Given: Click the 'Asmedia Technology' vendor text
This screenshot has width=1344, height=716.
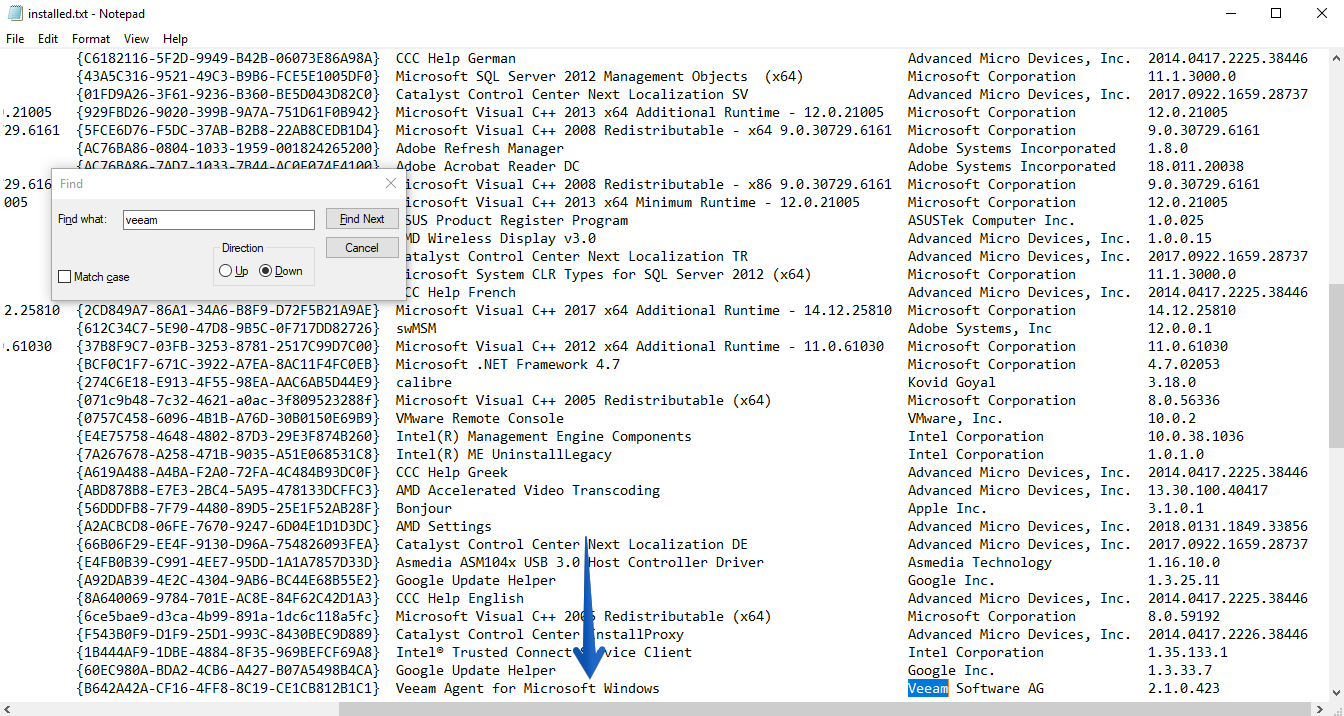Looking at the screenshot, I should (980, 562).
